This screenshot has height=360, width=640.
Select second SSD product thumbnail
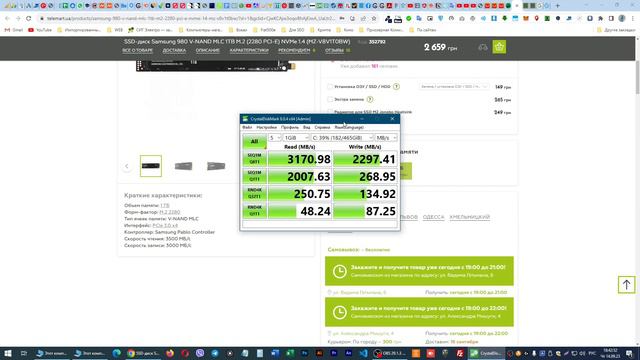pos(183,166)
